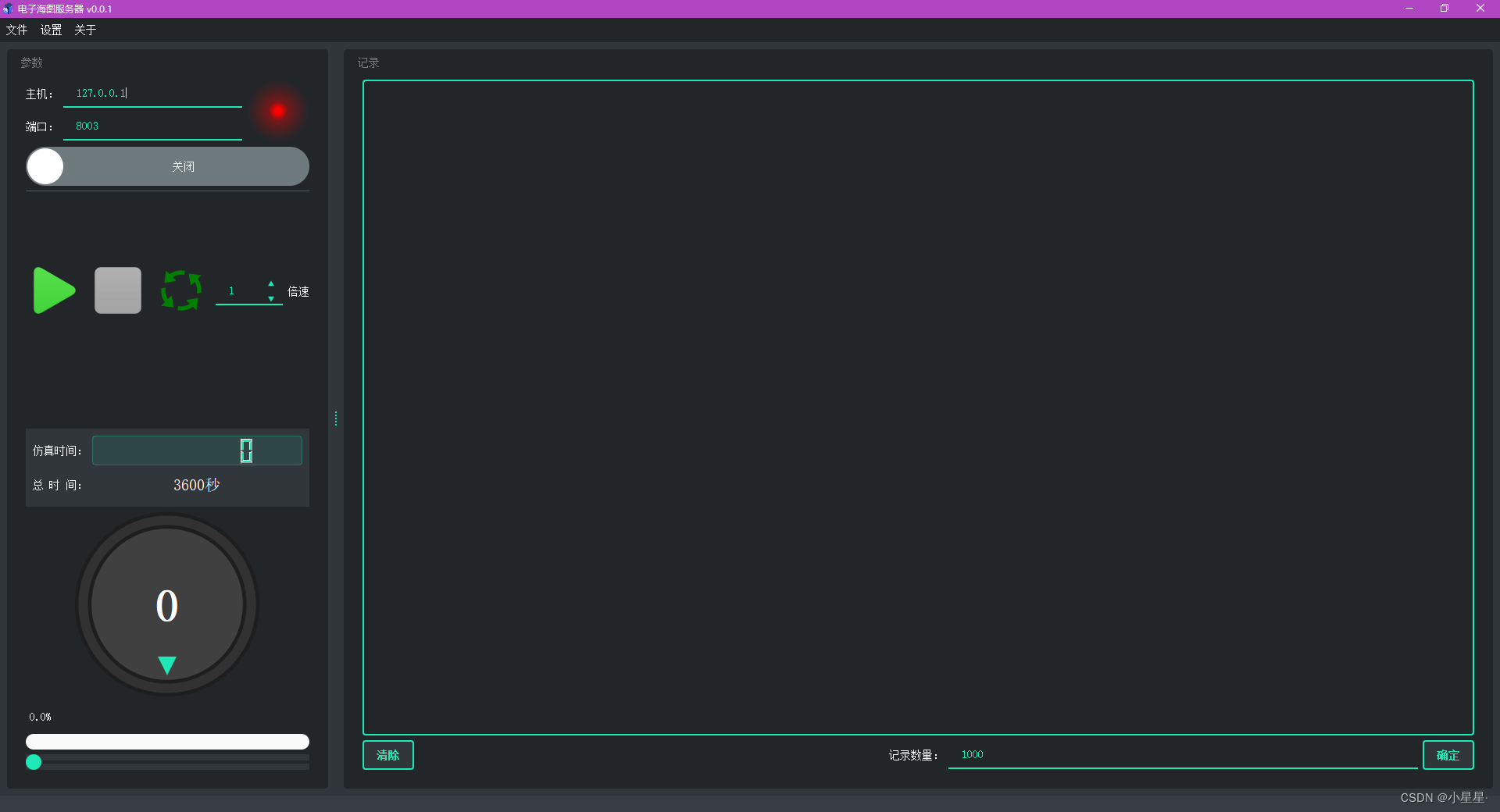
Task: Click the 端口 port input field
Action: (152, 126)
